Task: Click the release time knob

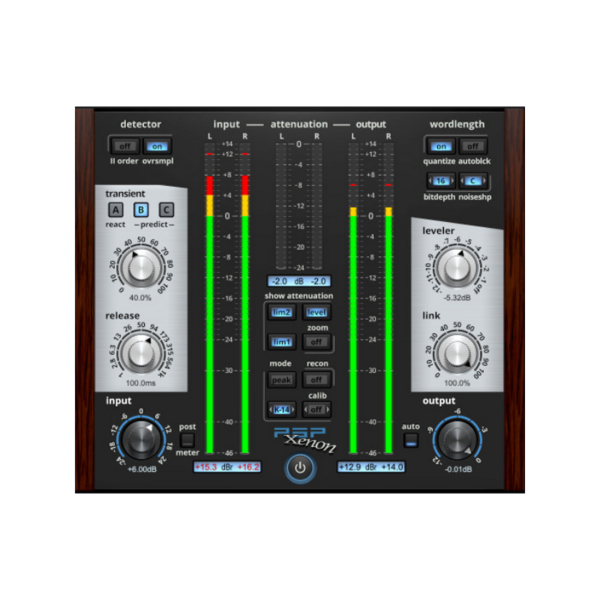Action: (x=141, y=353)
